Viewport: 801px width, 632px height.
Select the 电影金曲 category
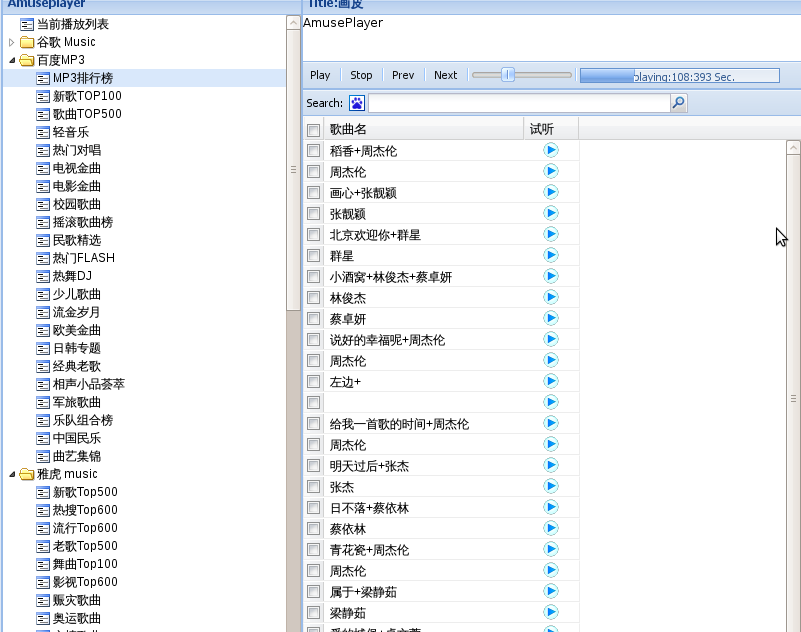click(77, 186)
